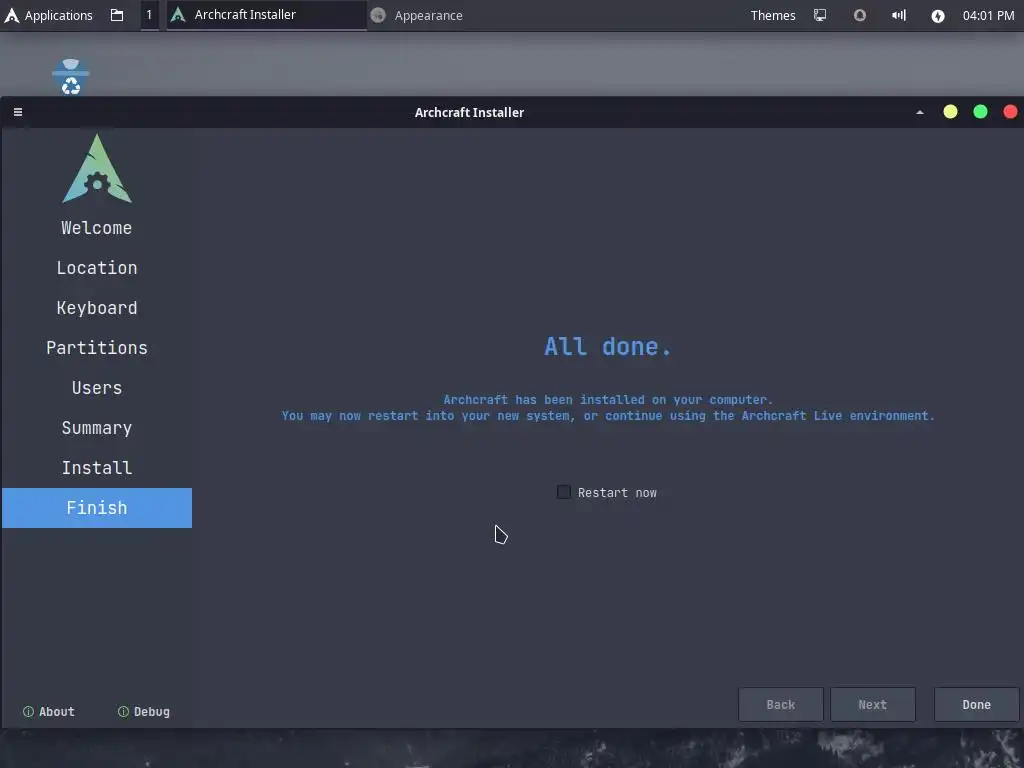Viewport: 1024px width, 768px height.
Task: Select the Summary step in sidebar
Action: tap(97, 428)
